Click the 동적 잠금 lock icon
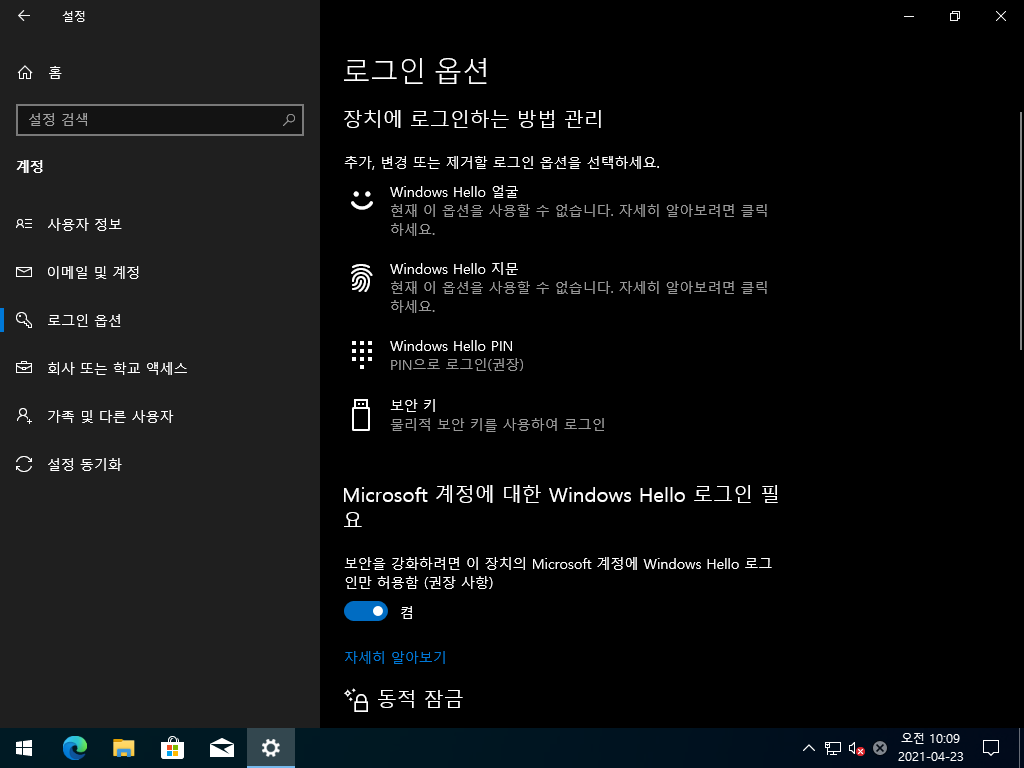Viewport: 1024px width, 768px height. tap(357, 699)
